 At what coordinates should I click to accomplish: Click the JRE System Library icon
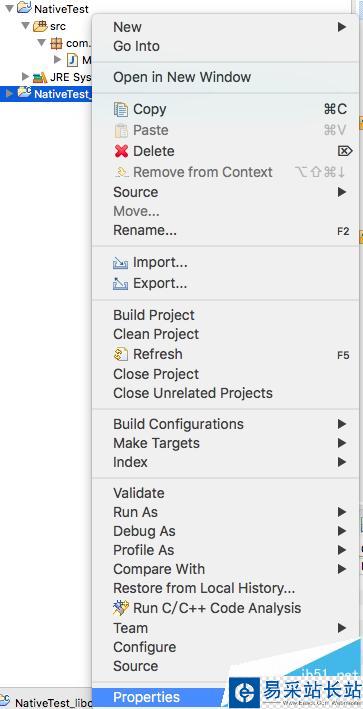tap(40, 77)
